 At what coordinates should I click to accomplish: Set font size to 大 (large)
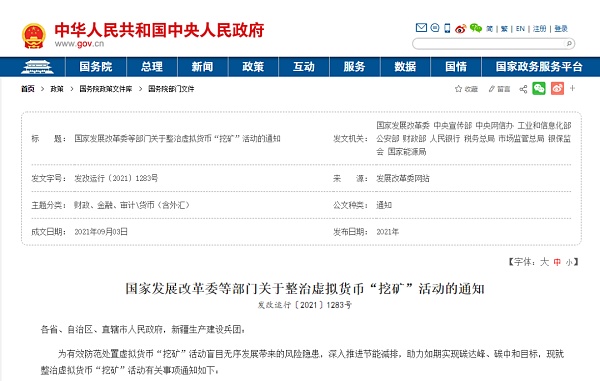pos(544,262)
